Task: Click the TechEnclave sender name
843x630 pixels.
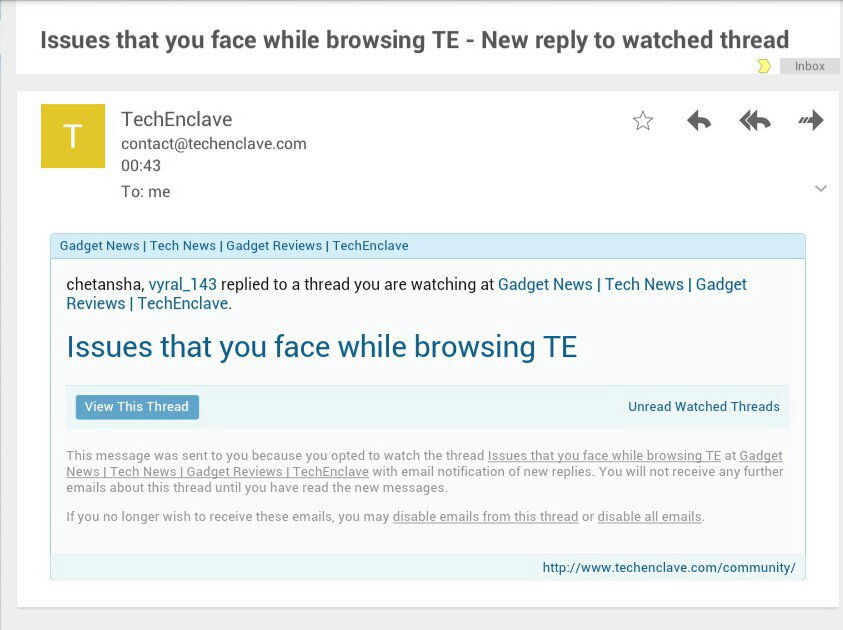Action: click(x=176, y=119)
